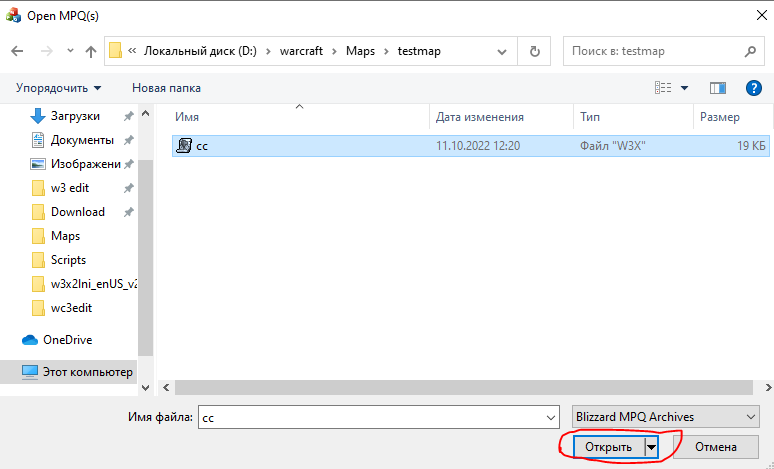Click the size cell '19 КБ'
774x469 pixels.
coord(751,146)
